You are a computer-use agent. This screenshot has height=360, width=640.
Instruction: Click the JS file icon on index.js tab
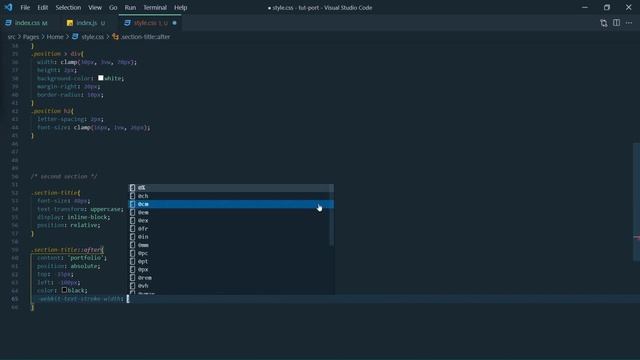click(x=70, y=23)
